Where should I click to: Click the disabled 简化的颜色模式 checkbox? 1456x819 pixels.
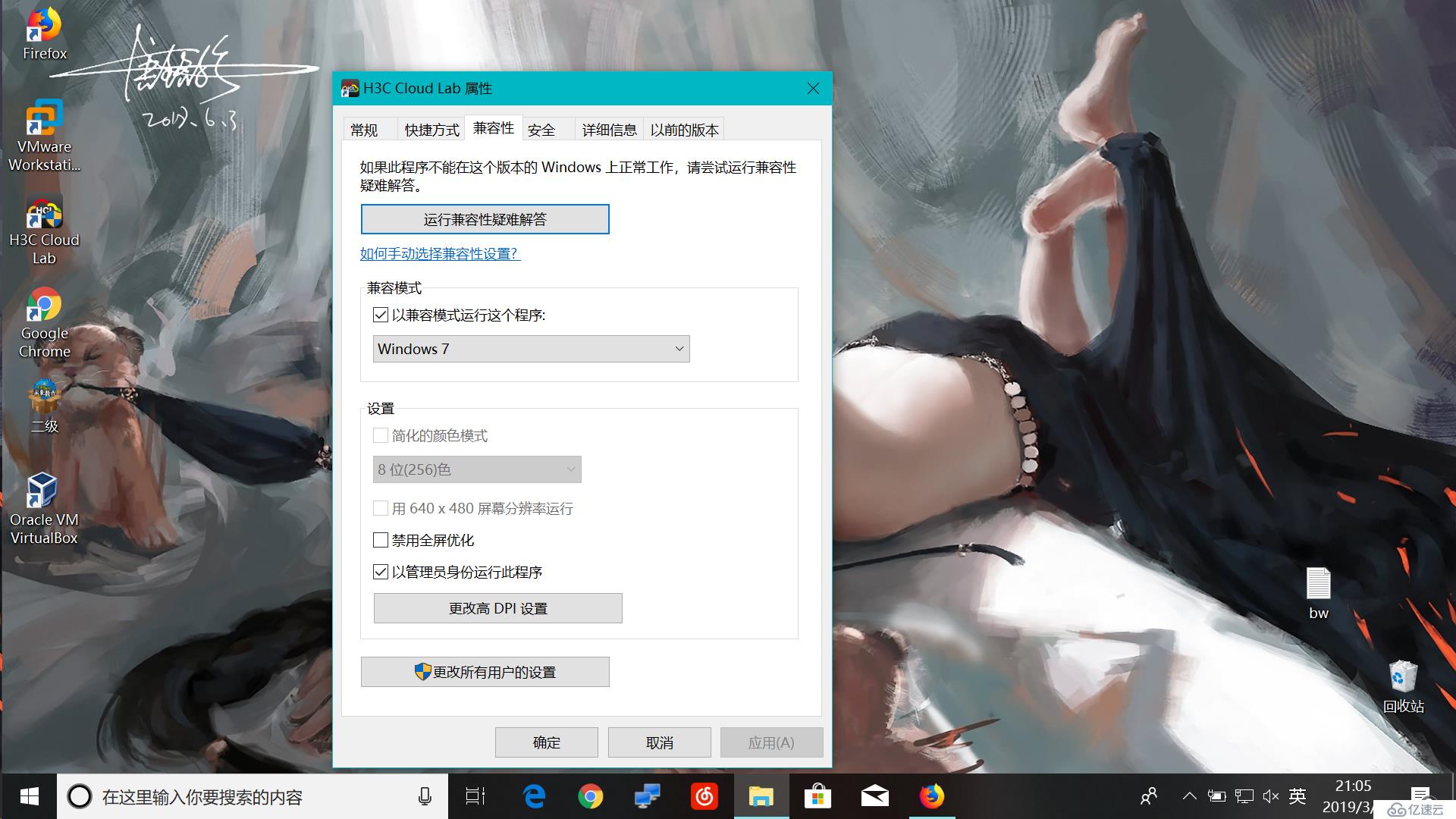click(x=381, y=435)
